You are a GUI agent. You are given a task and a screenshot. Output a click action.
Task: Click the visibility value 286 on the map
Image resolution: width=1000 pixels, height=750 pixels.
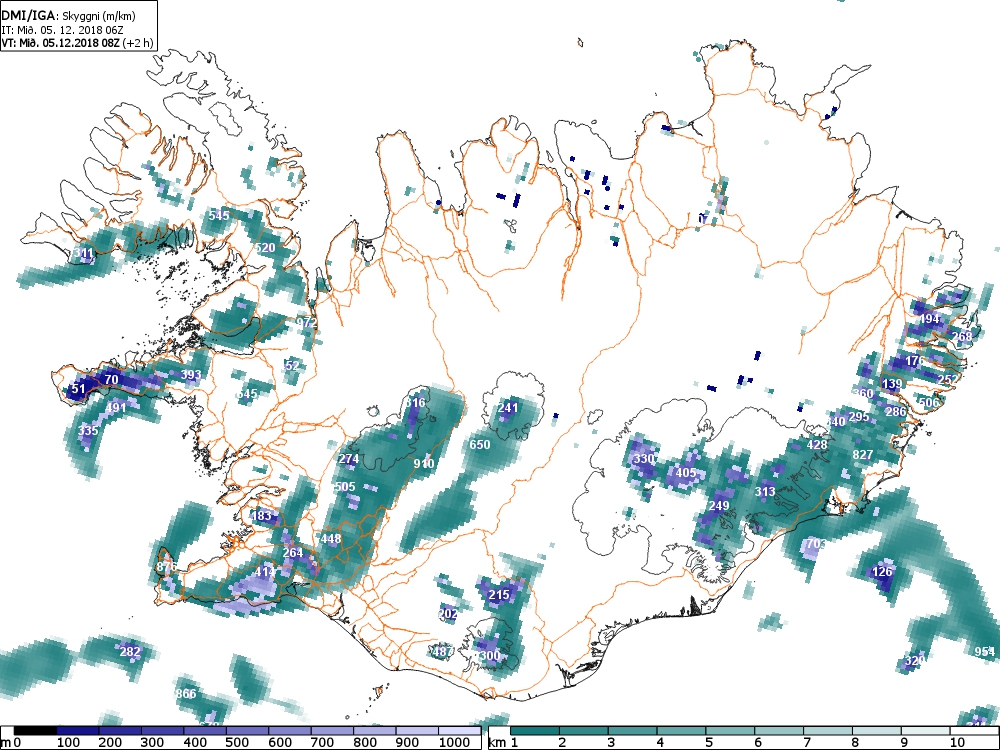coord(895,411)
